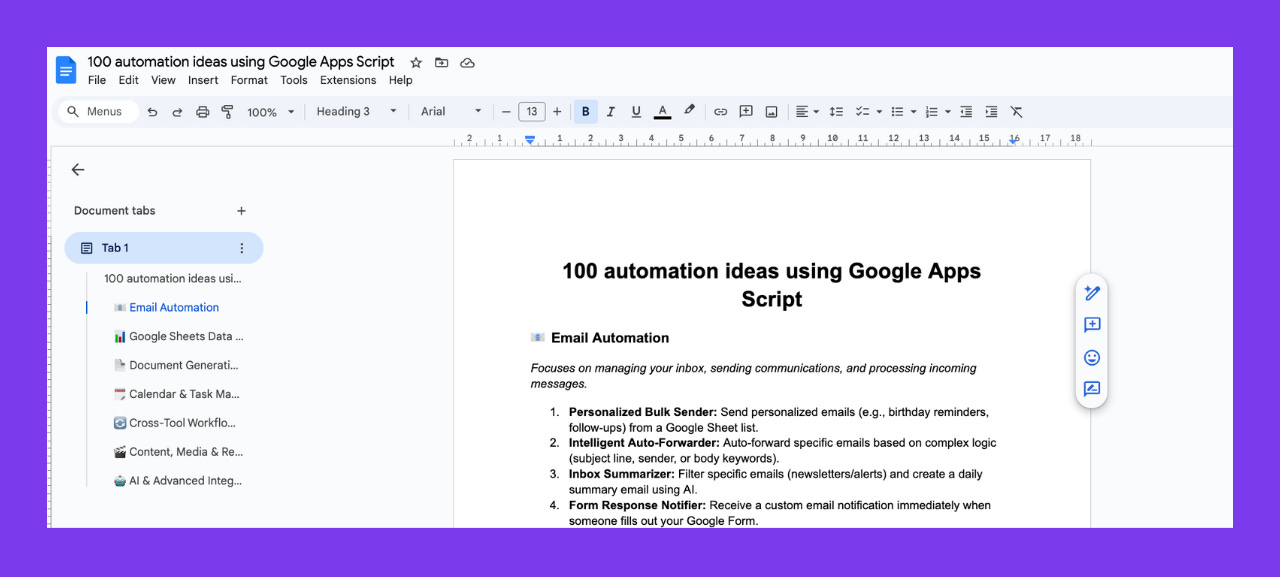Open the Tools menu
Image resolution: width=1280 pixels, height=577 pixels.
[294, 80]
